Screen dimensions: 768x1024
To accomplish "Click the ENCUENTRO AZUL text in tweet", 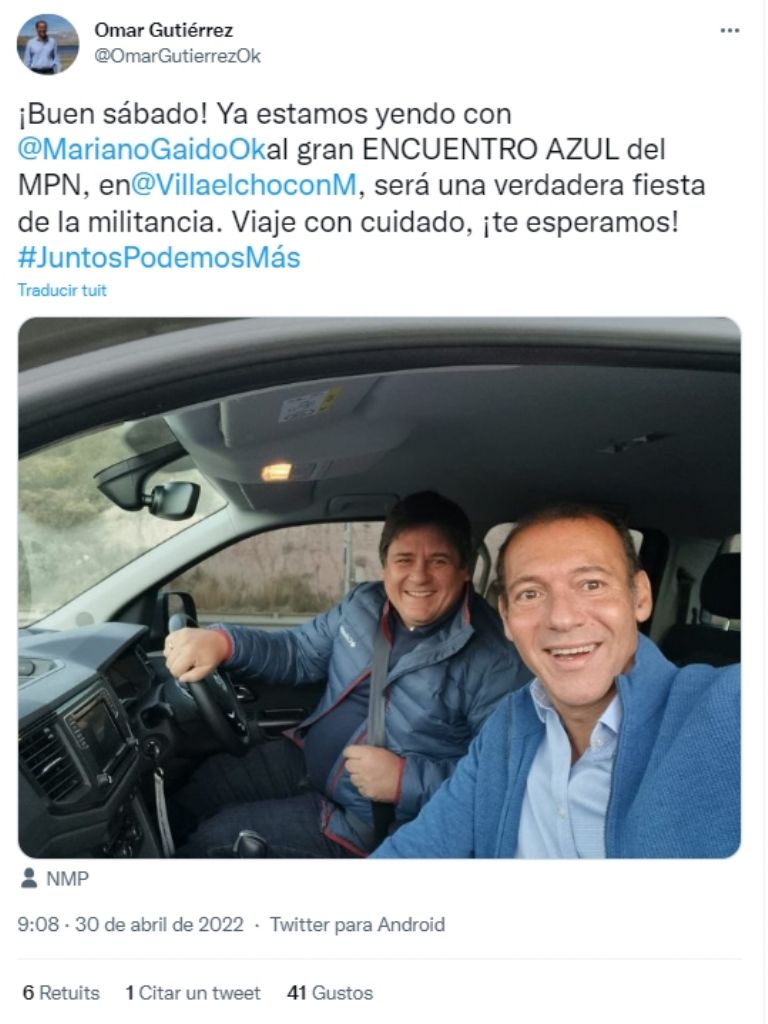I will (490, 150).
